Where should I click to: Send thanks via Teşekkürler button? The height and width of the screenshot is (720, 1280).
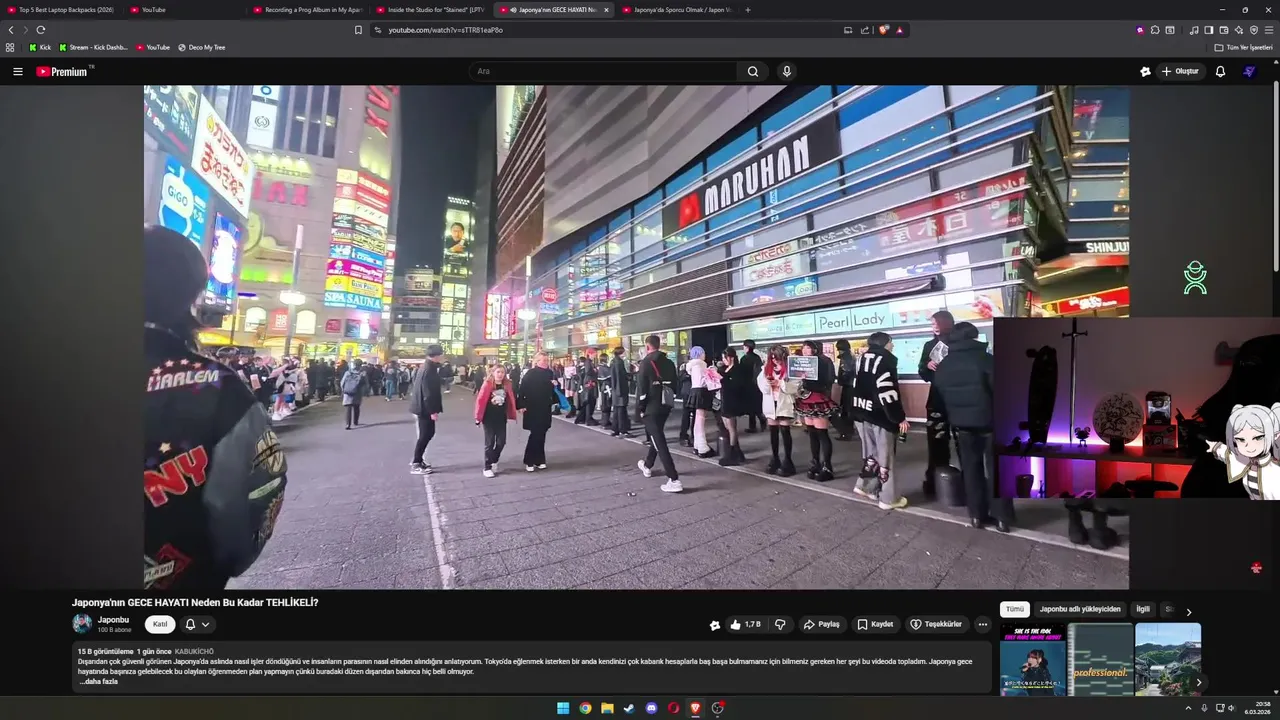[x=936, y=624]
